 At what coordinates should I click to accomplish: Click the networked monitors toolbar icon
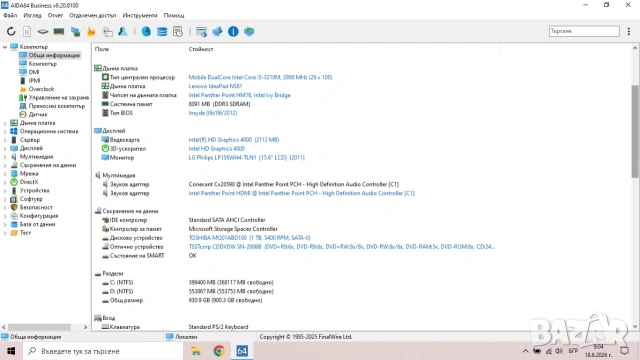point(75,31)
